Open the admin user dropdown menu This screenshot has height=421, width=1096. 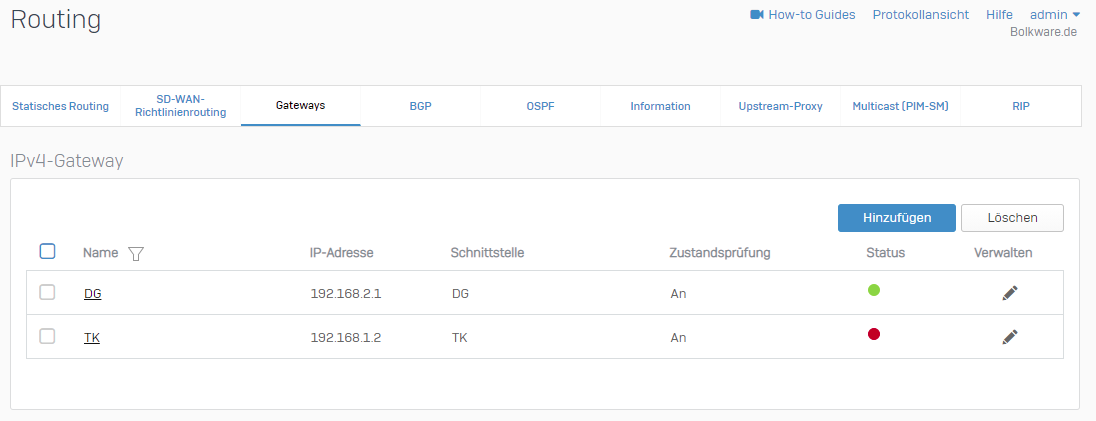[1055, 15]
